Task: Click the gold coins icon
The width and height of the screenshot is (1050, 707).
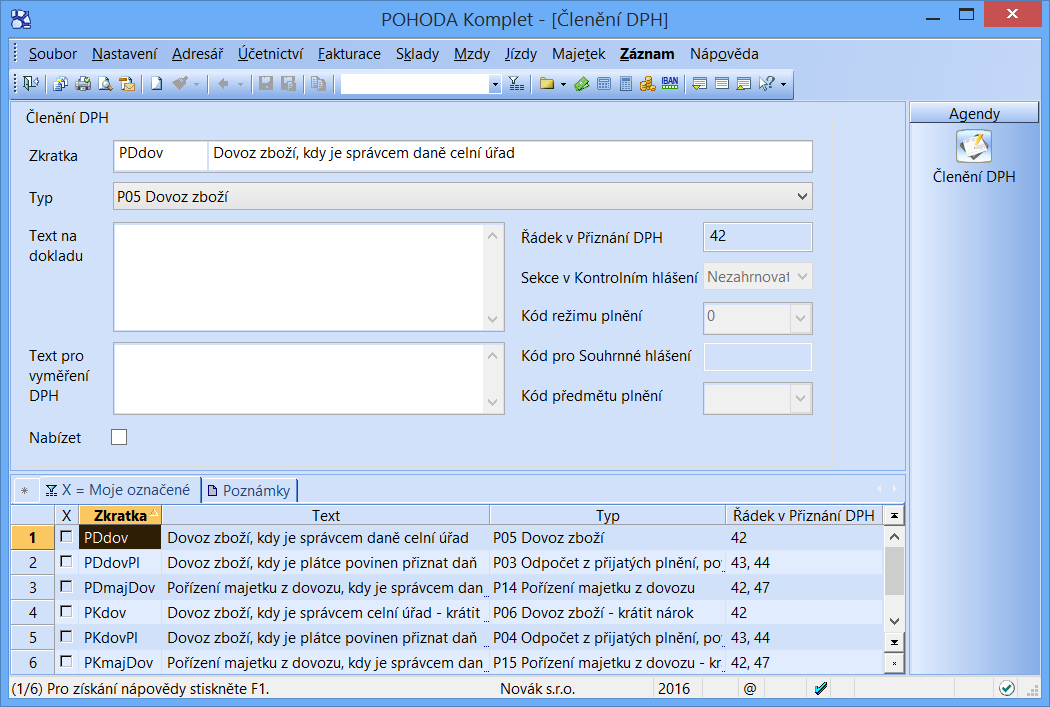Action: pyautogui.click(x=648, y=84)
